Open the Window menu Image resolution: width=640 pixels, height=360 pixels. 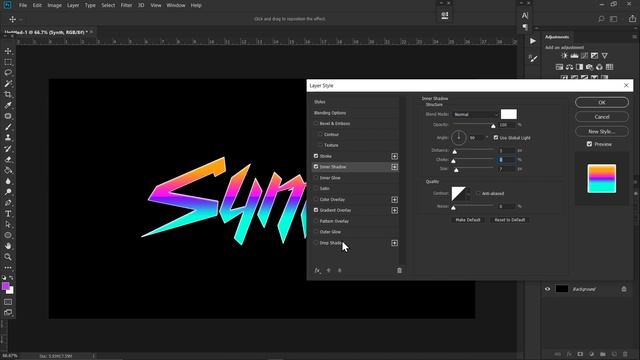[176, 5]
